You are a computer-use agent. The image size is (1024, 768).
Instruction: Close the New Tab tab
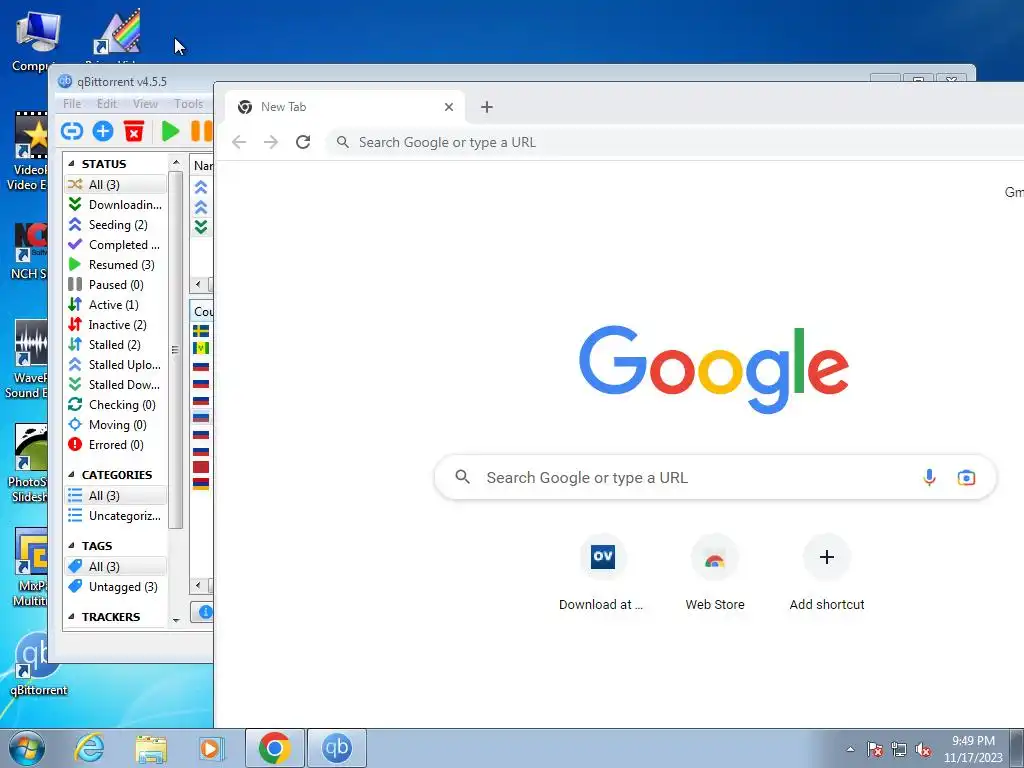(449, 107)
